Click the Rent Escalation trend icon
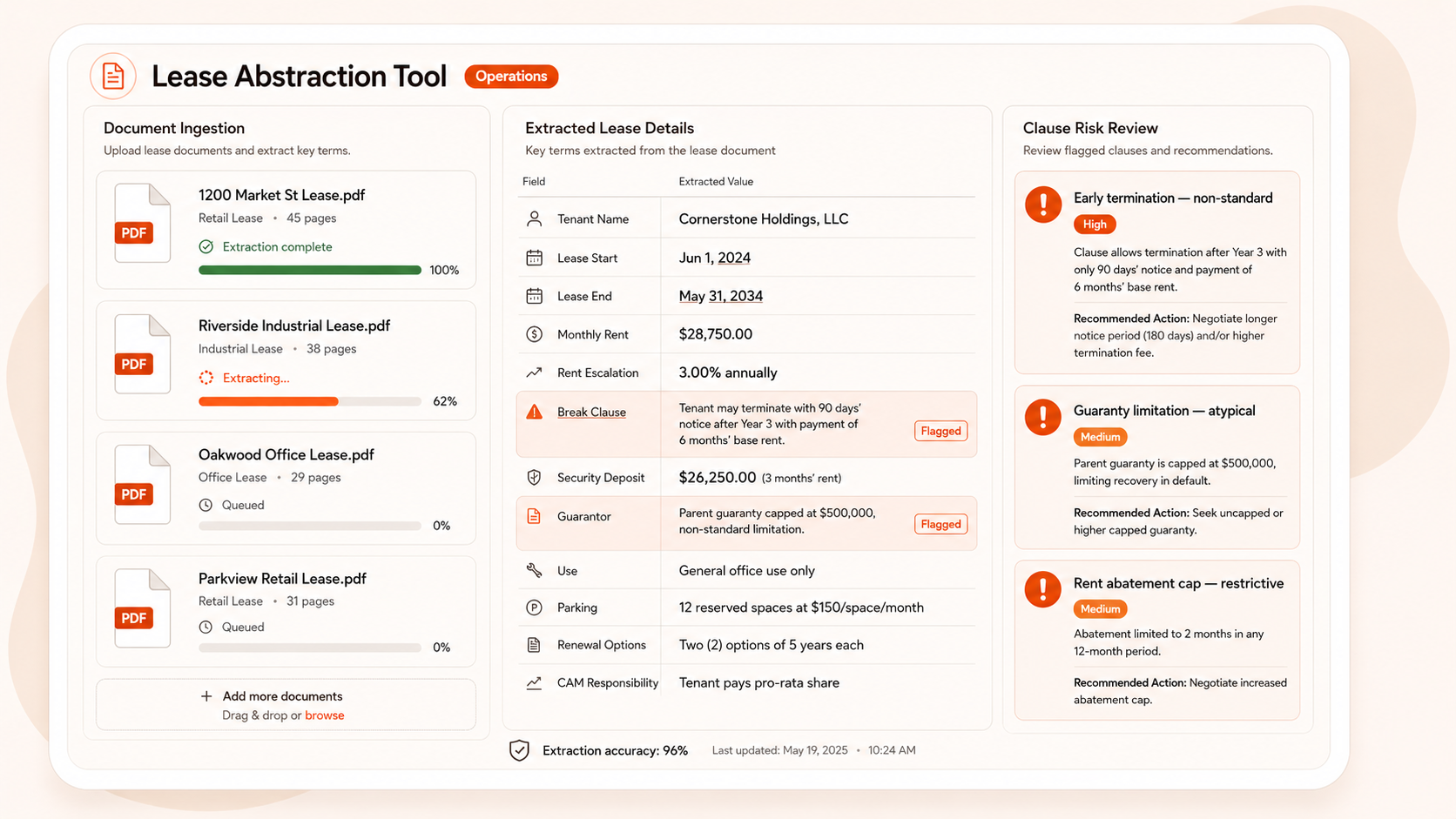1456x819 pixels. tap(535, 373)
